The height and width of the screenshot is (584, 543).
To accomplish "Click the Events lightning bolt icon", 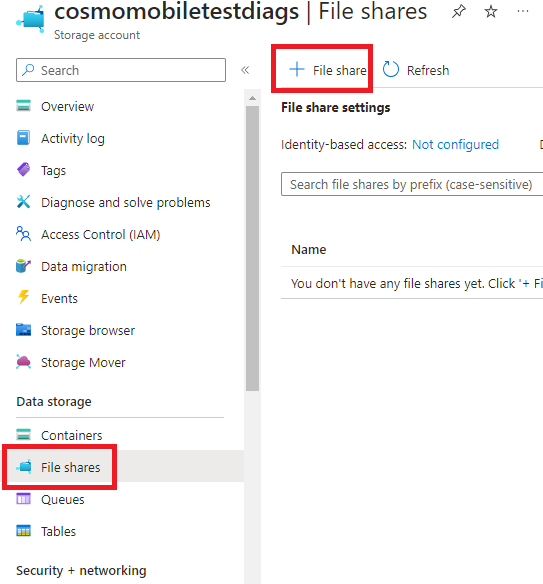I will pyautogui.click(x=23, y=297).
